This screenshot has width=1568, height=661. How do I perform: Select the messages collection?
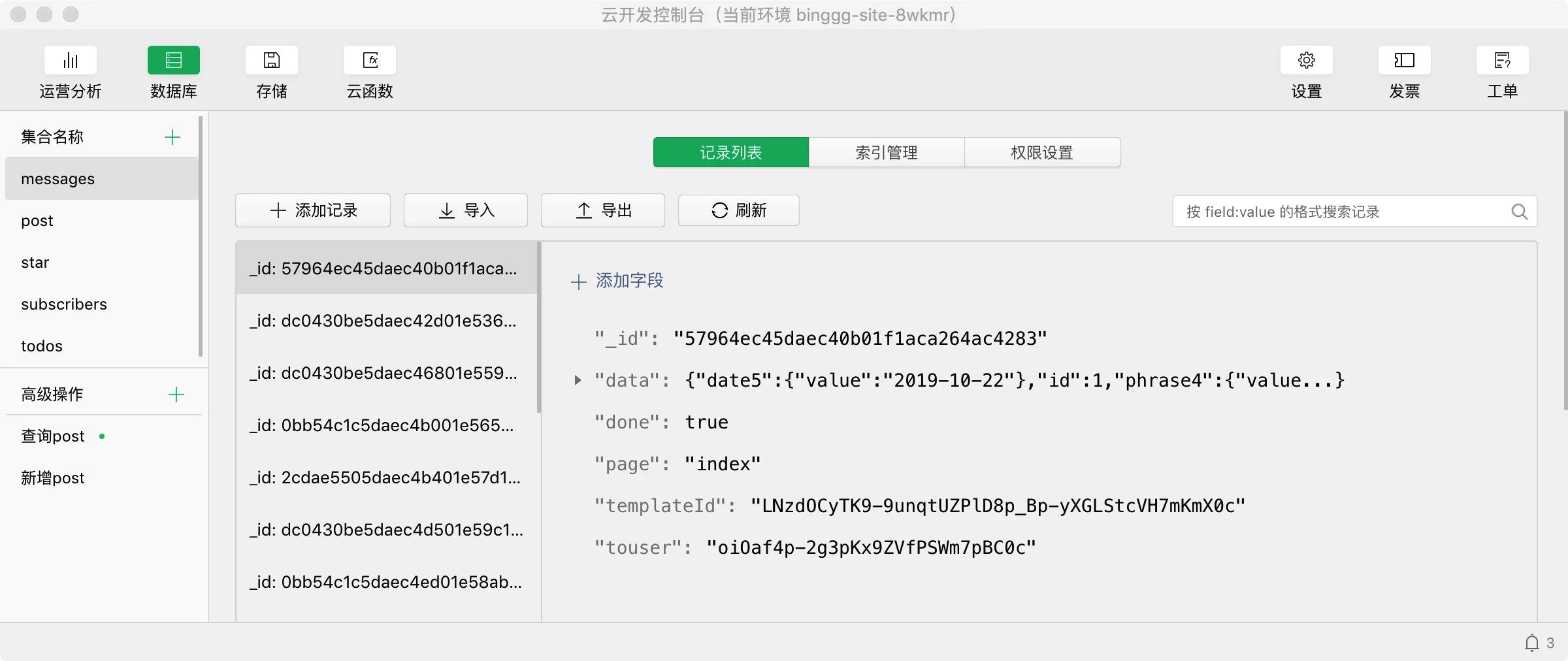[x=102, y=179]
